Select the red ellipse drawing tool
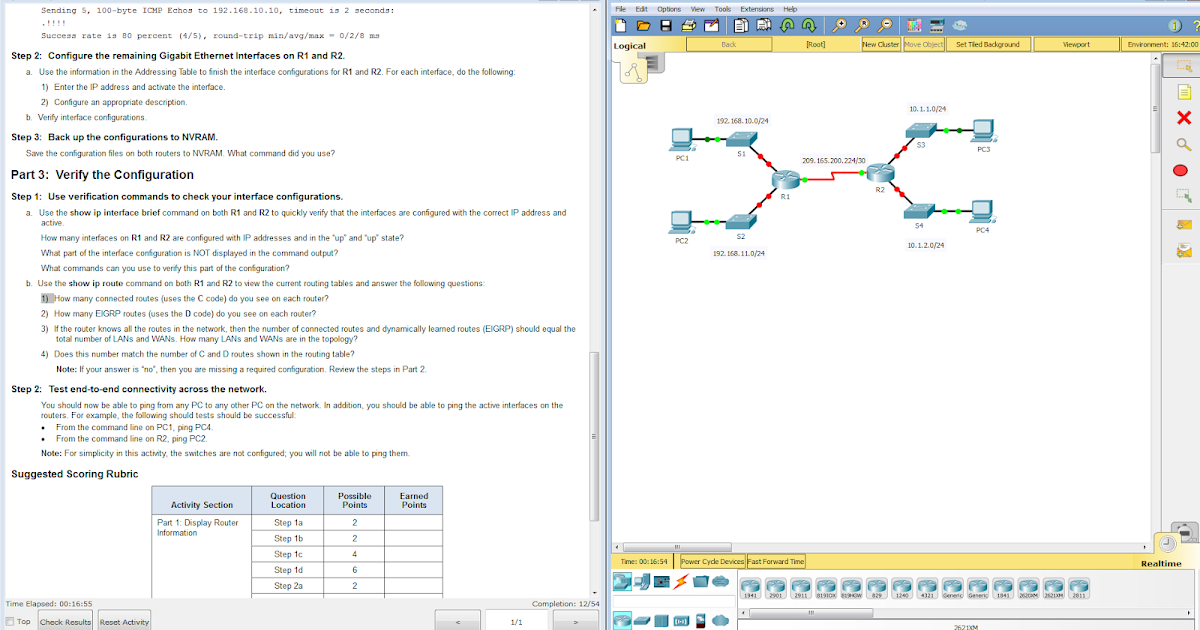Viewport: 1200px width, 630px height. click(x=1180, y=170)
